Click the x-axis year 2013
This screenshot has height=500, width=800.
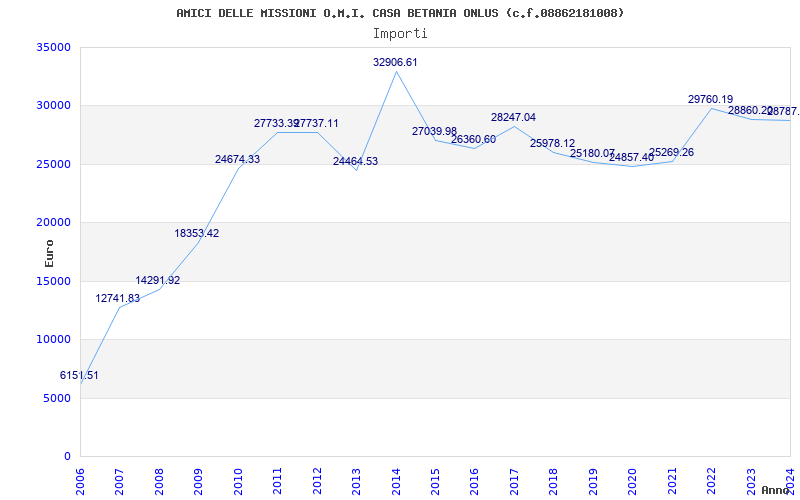pos(357,481)
